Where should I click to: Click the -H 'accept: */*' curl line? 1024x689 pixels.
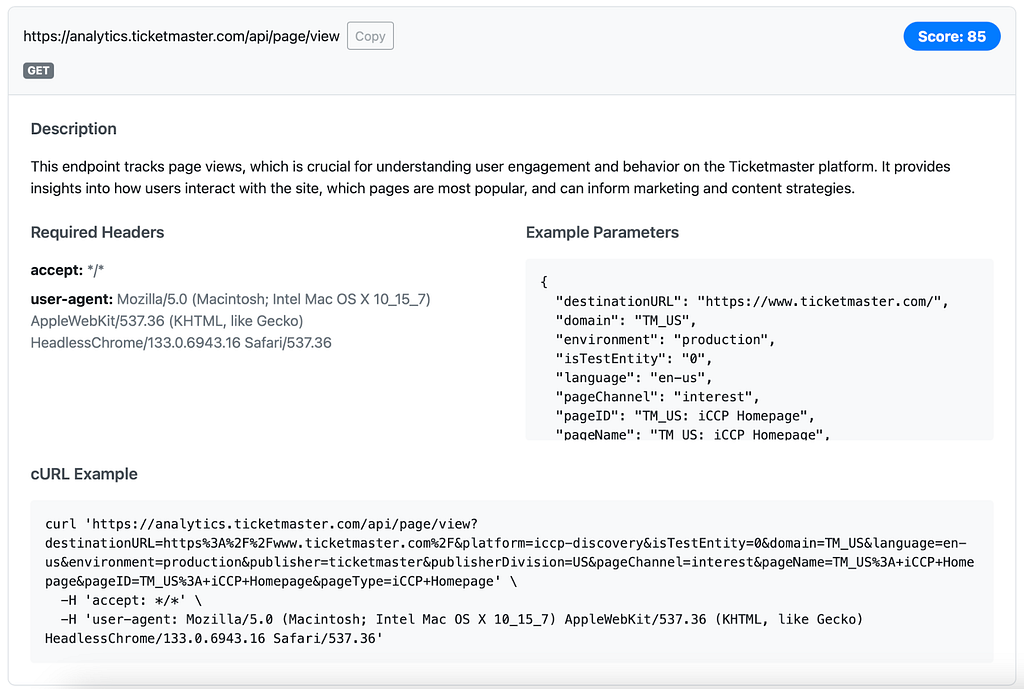[131, 600]
